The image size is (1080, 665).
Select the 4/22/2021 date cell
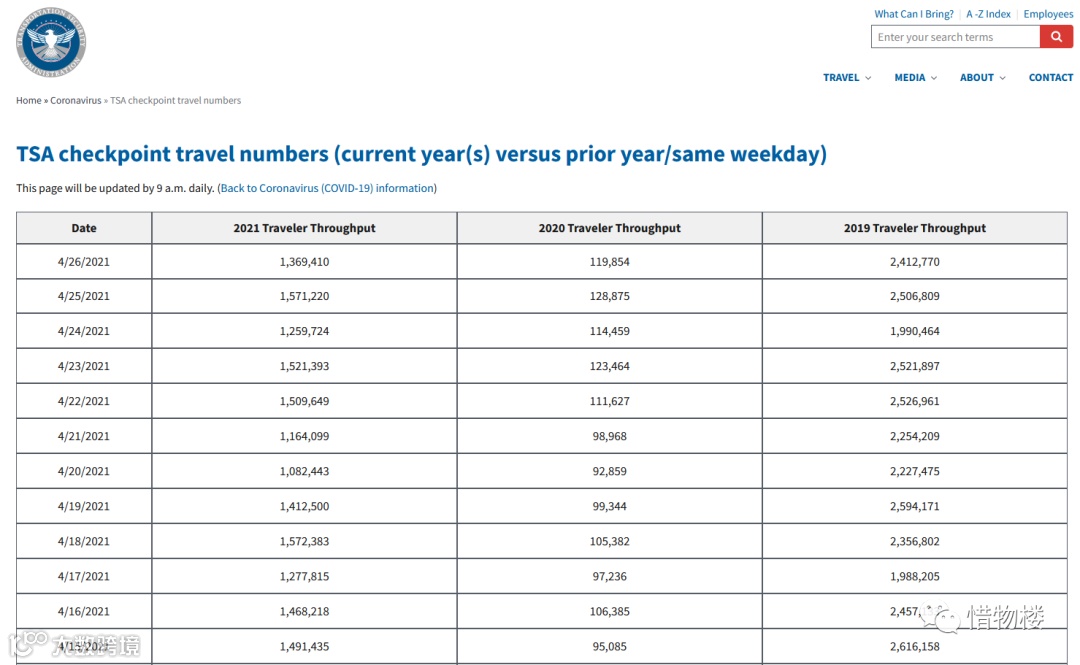click(84, 401)
